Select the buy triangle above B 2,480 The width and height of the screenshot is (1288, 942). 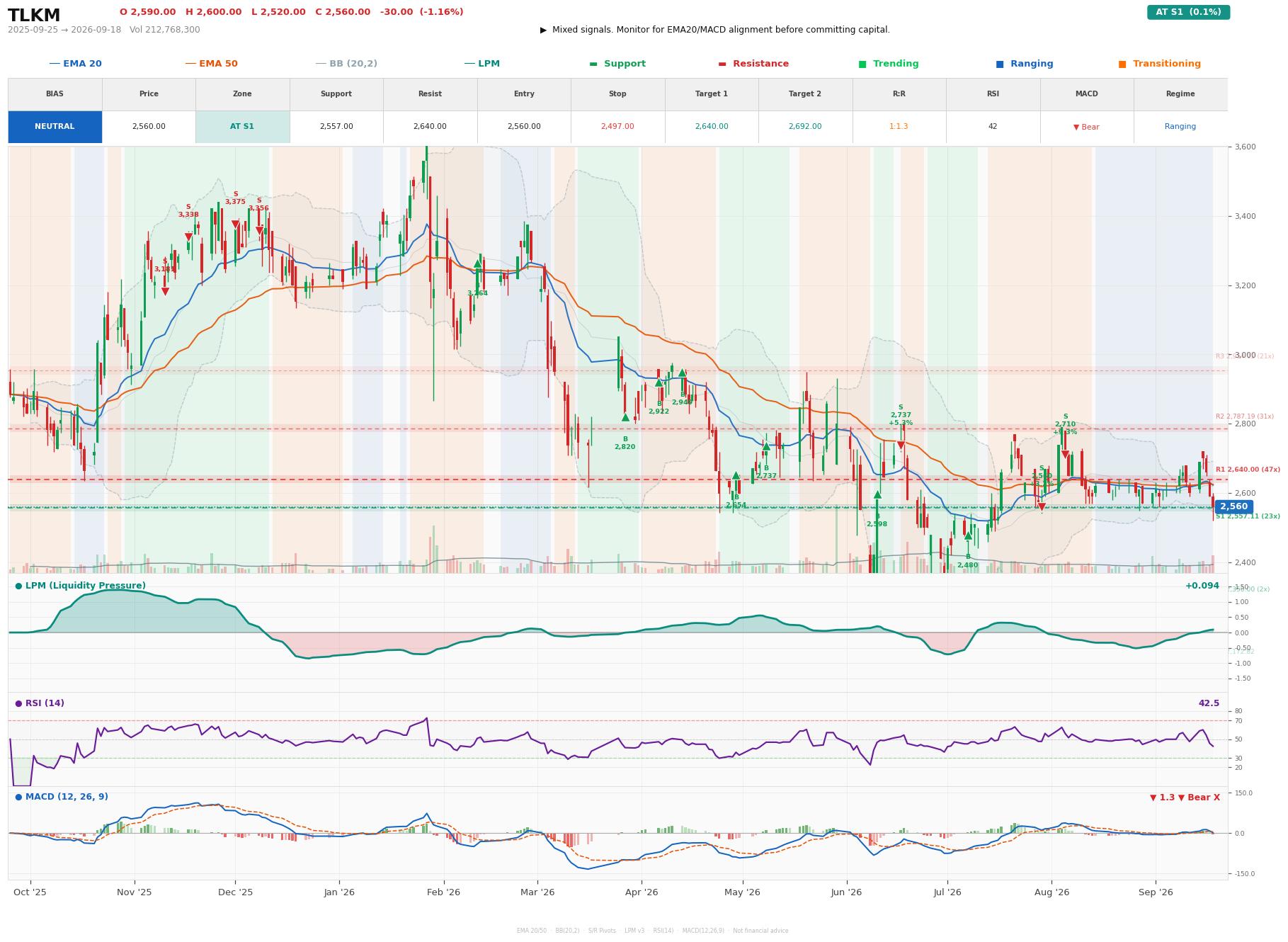coord(968,535)
